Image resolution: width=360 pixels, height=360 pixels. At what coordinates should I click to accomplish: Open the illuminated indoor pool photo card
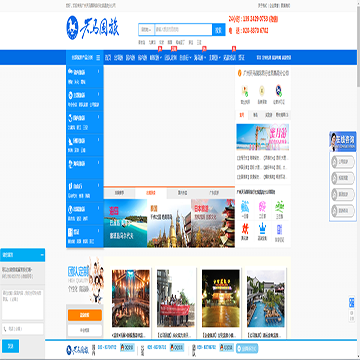click(131, 298)
